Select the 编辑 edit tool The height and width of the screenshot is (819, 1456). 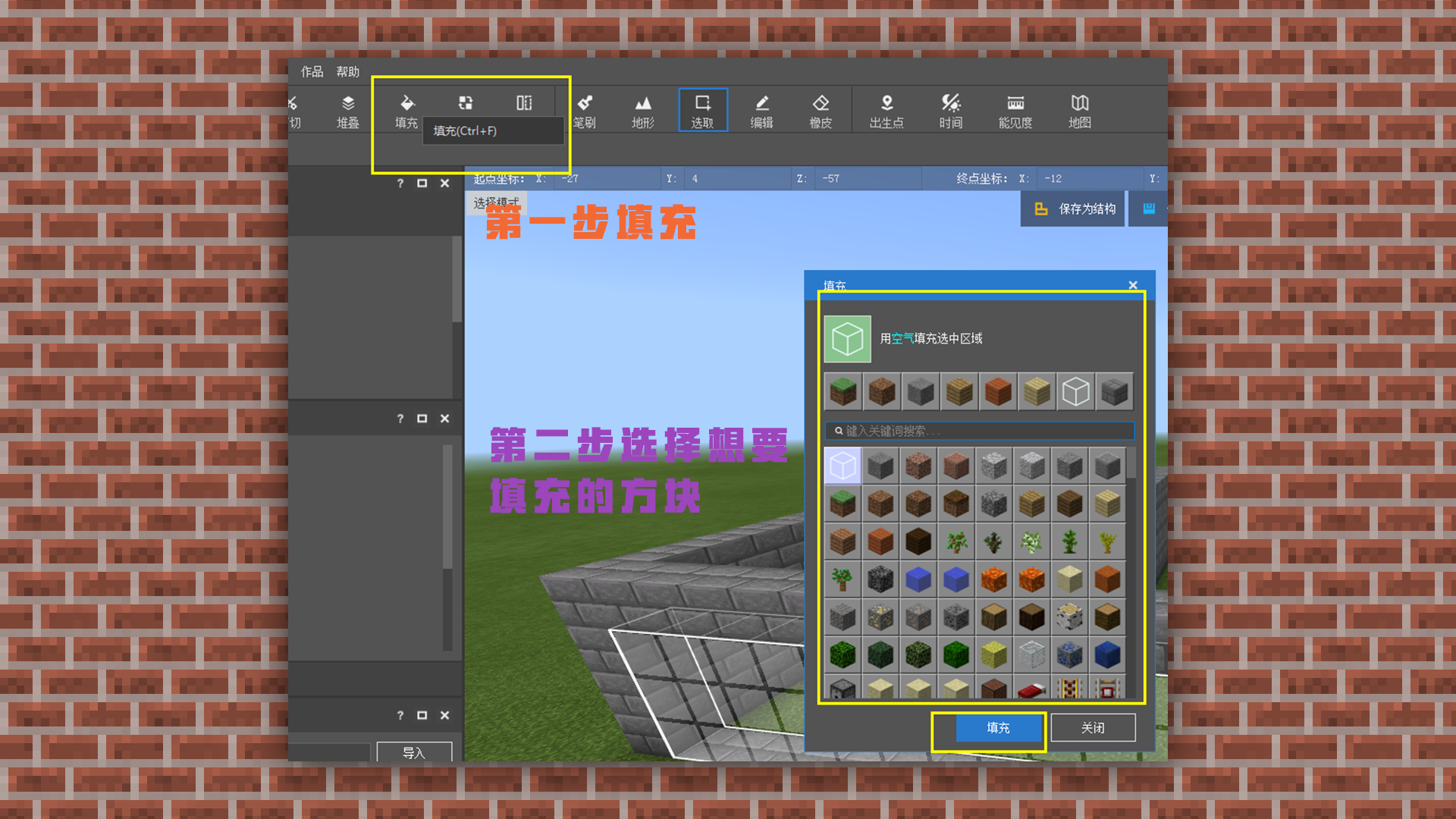tap(762, 111)
